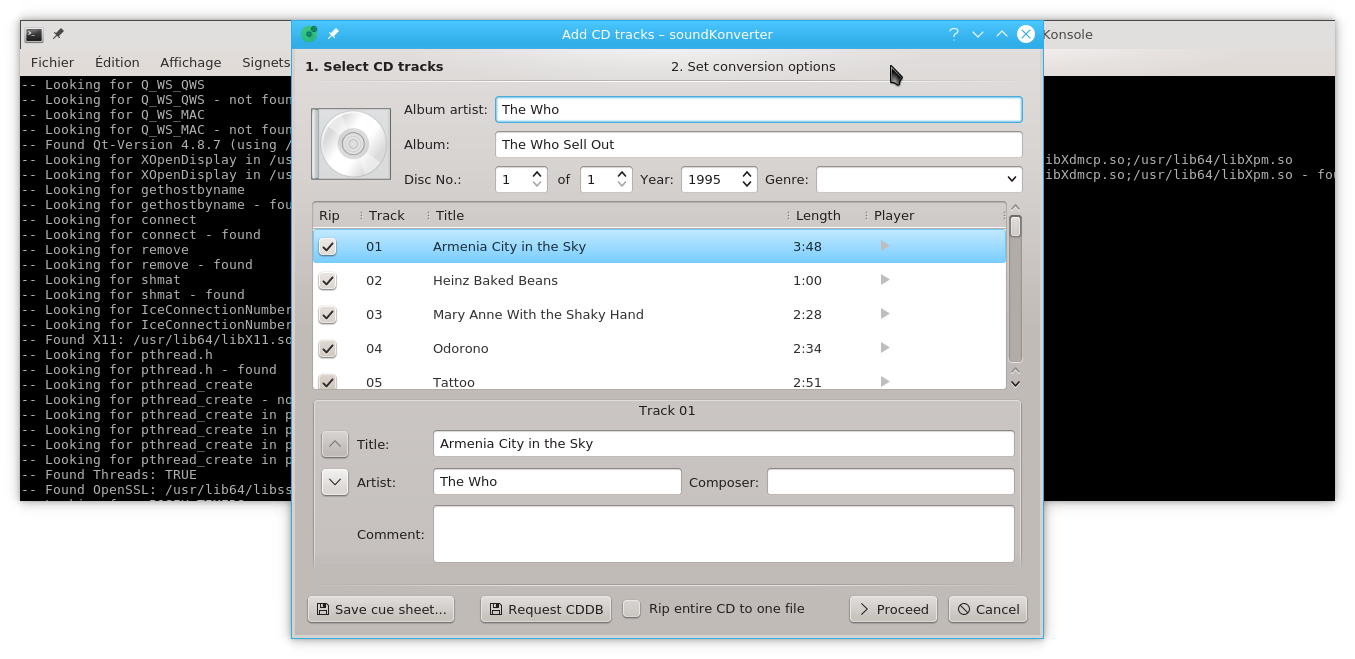Go to previous track with up arrow button
The image size is (1355, 659).
335,444
